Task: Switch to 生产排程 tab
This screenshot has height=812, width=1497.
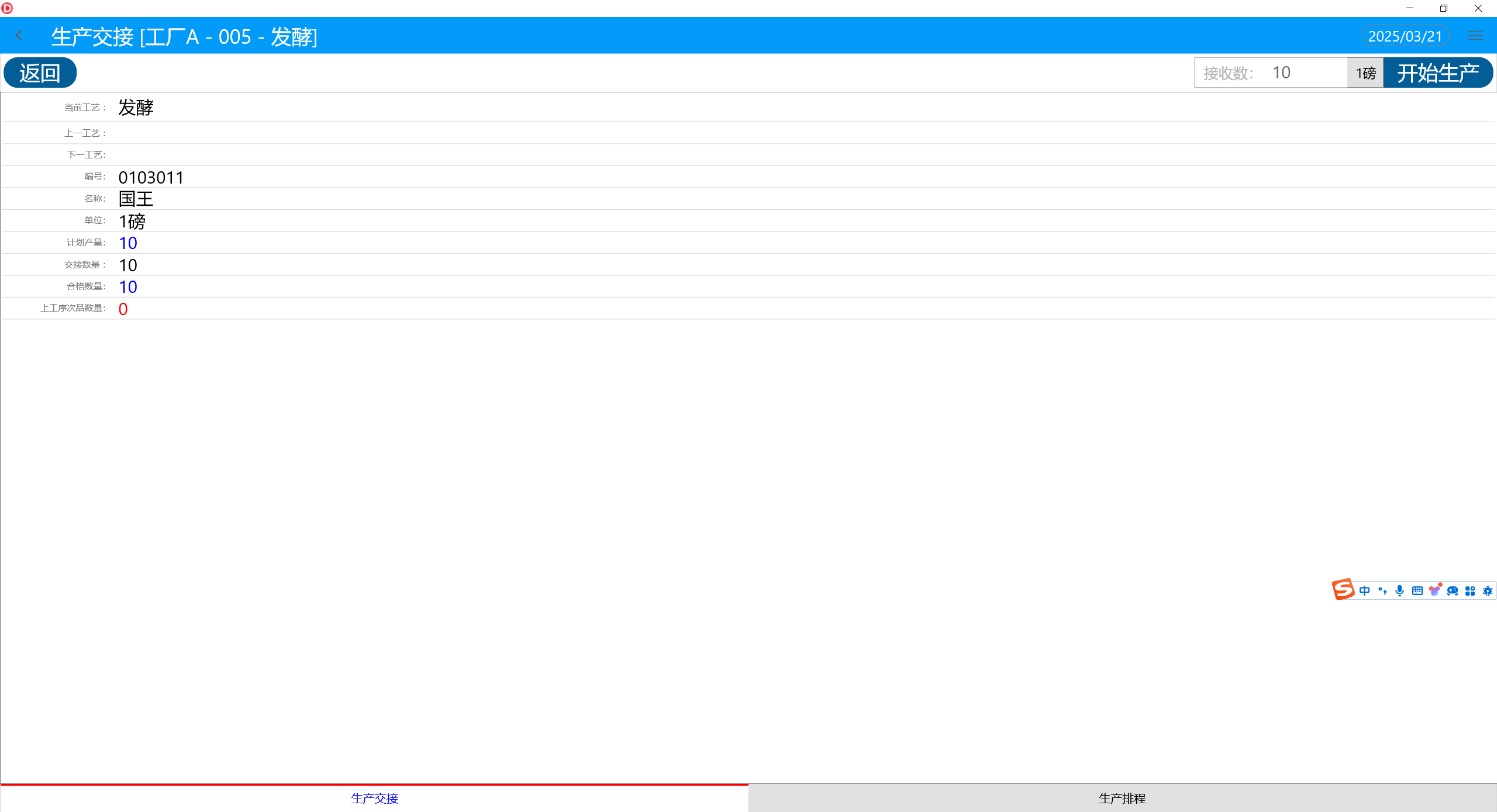Action: [x=1122, y=798]
